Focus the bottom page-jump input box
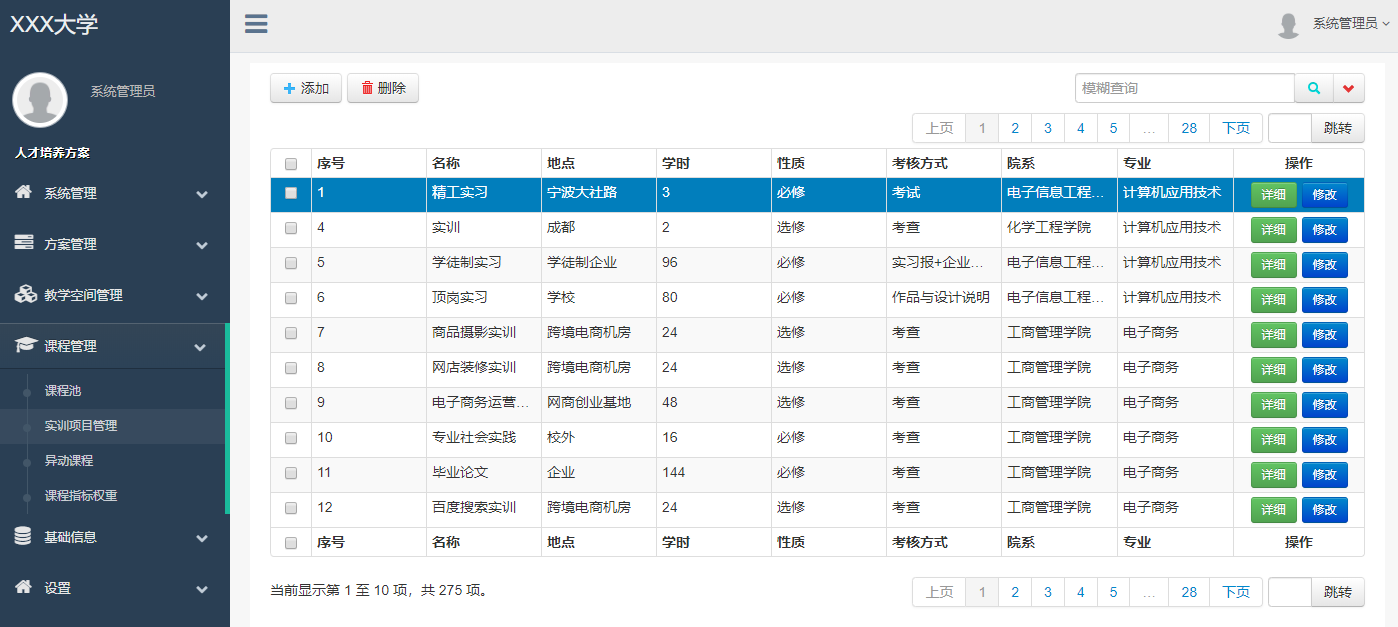This screenshot has height=627, width=1398. pos(1290,592)
